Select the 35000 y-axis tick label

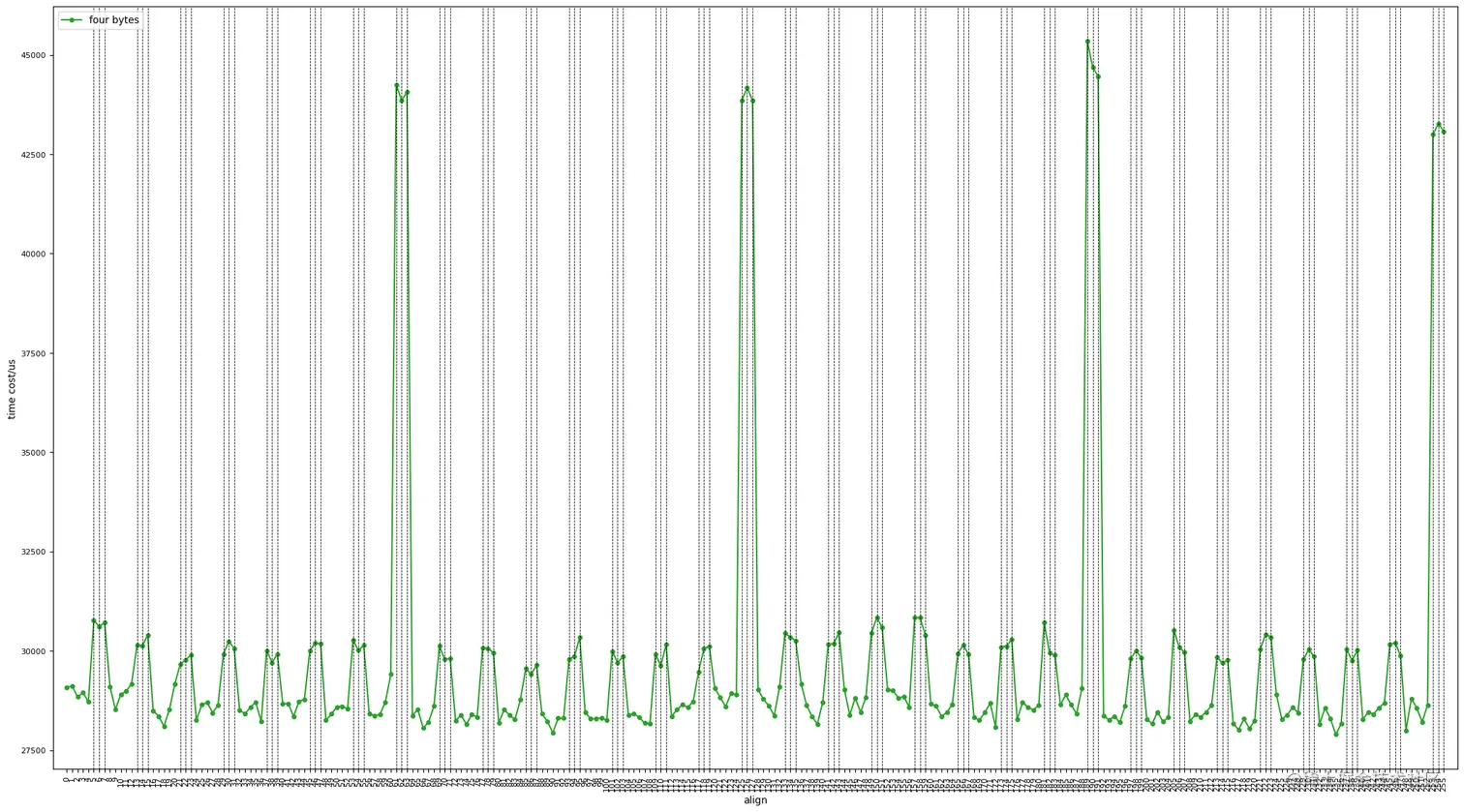point(32,451)
